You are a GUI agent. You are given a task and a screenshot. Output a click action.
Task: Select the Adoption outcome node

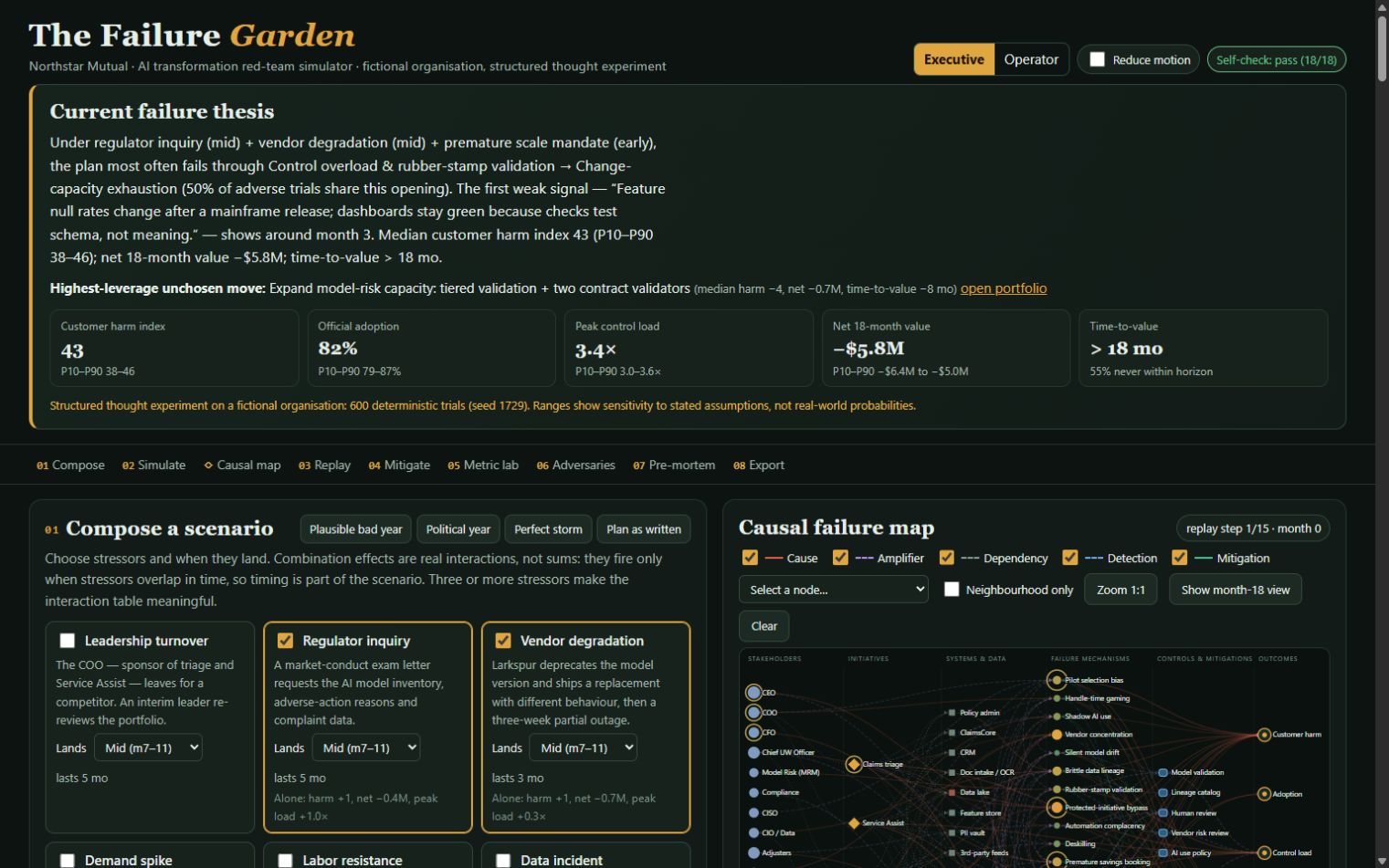point(1264,794)
